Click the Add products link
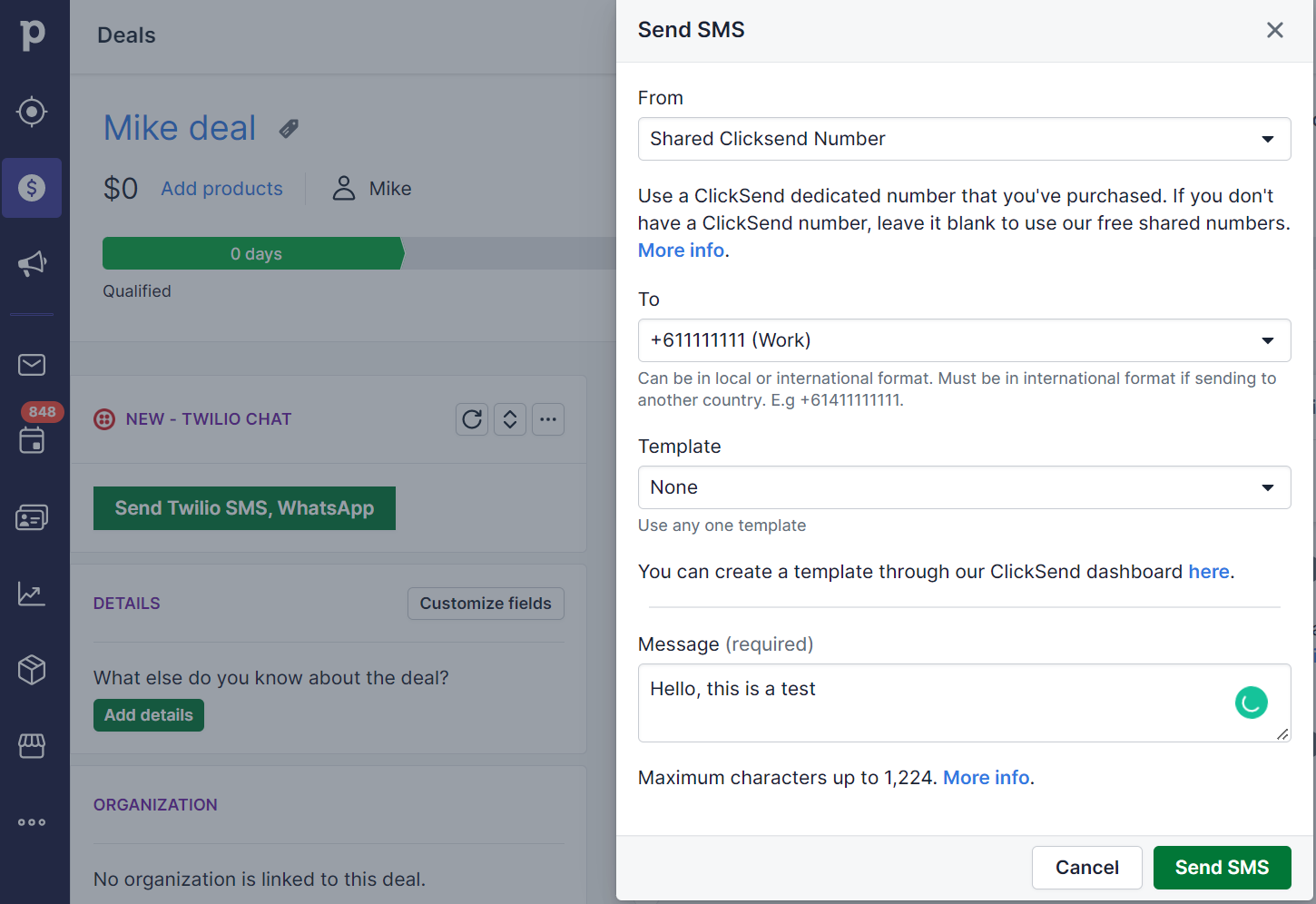 click(222, 189)
